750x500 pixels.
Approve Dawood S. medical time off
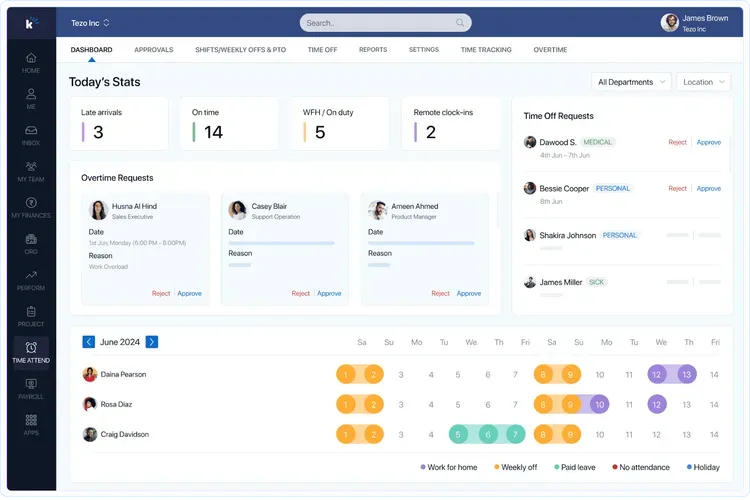708,142
